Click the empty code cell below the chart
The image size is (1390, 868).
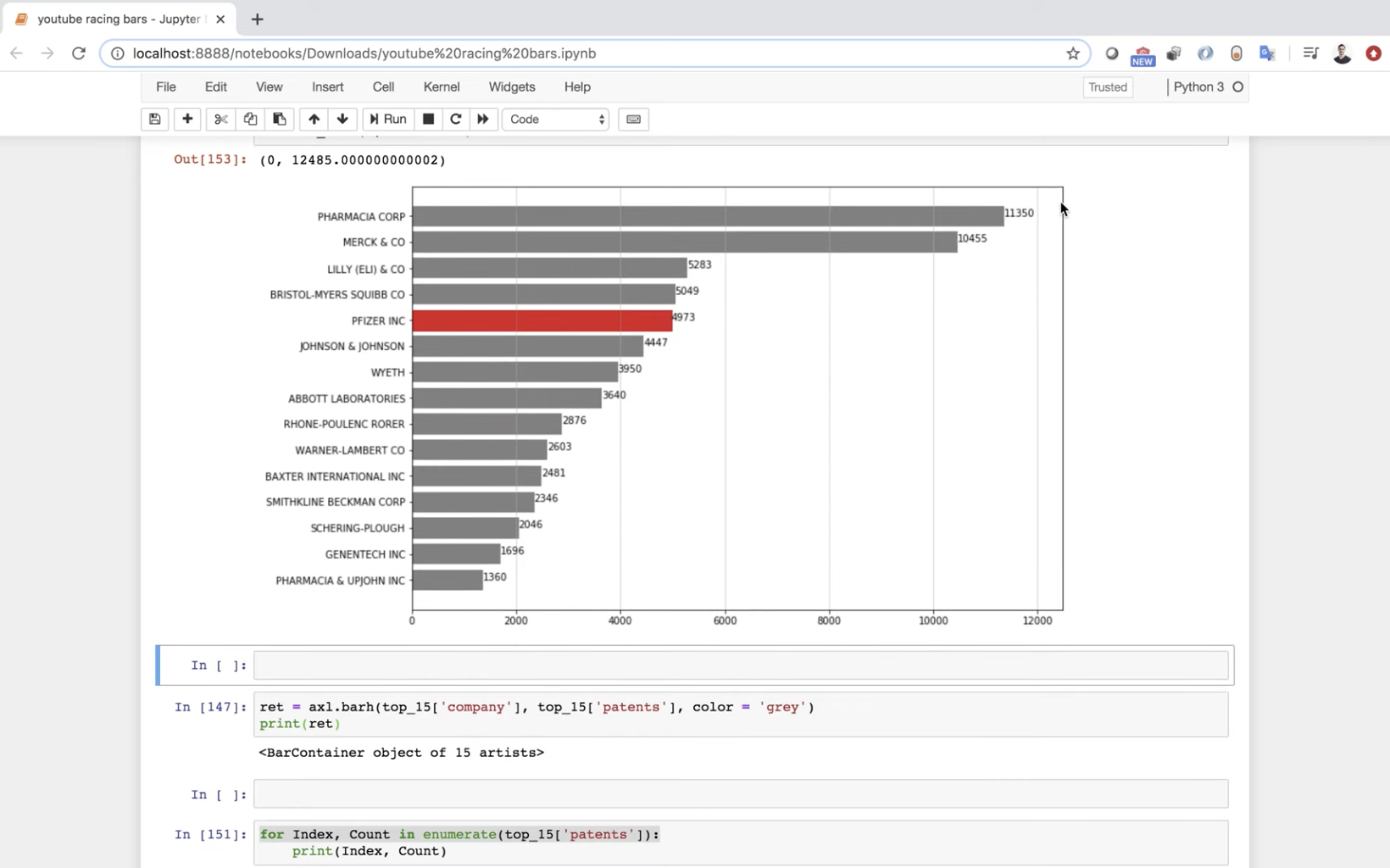tap(740, 665)
